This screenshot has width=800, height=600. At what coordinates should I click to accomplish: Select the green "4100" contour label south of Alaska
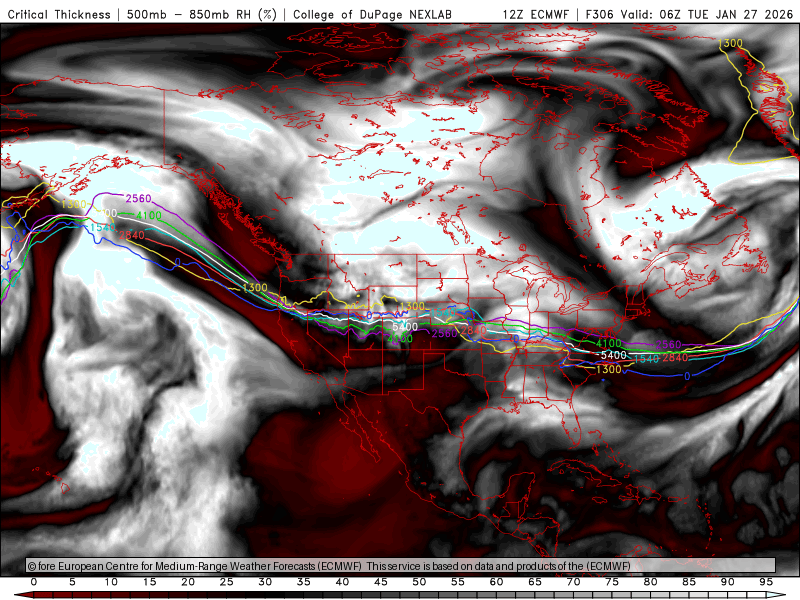coord(148,216)
